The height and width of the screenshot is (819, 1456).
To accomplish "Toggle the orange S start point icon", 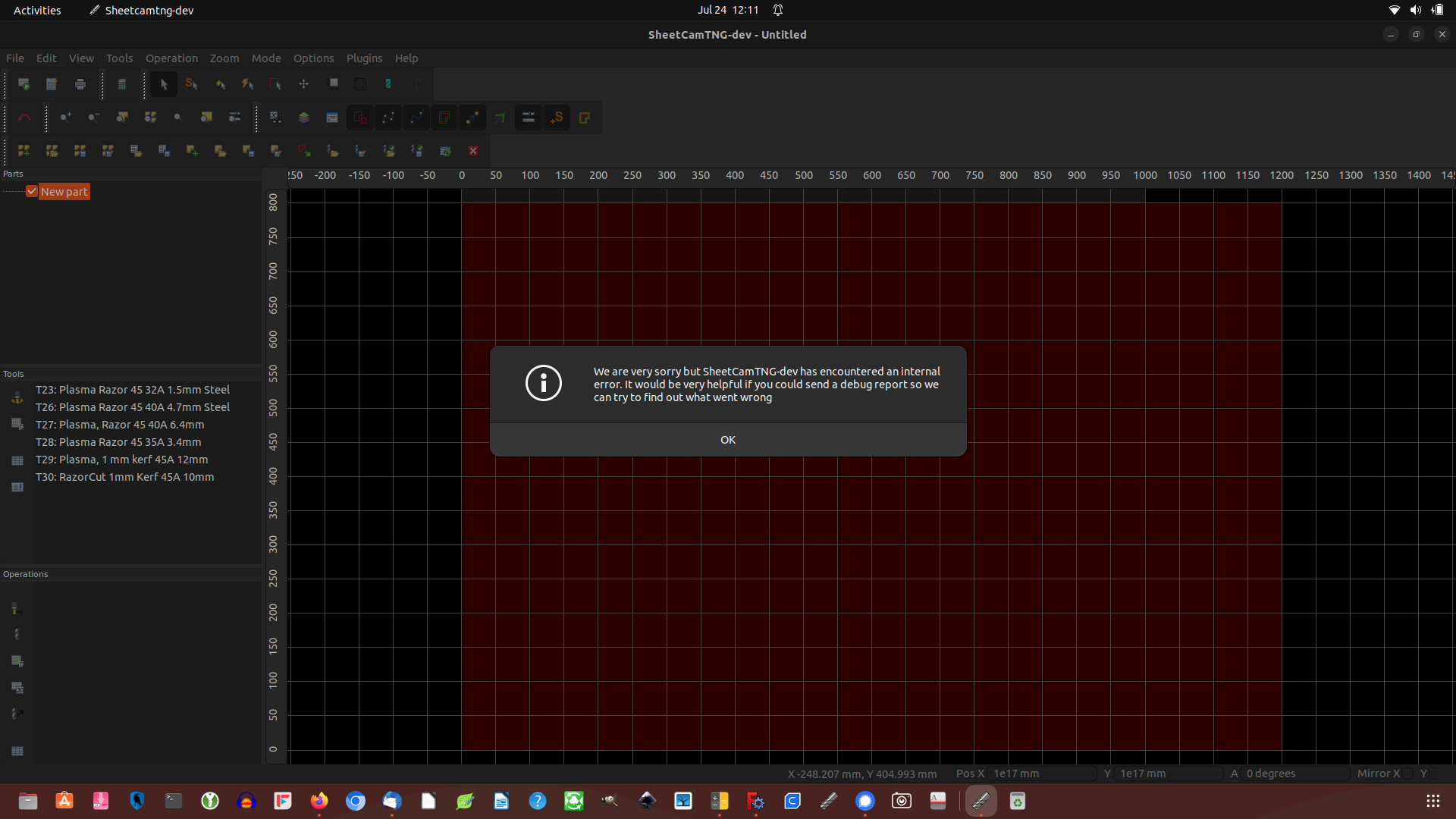I will (557, 118).
